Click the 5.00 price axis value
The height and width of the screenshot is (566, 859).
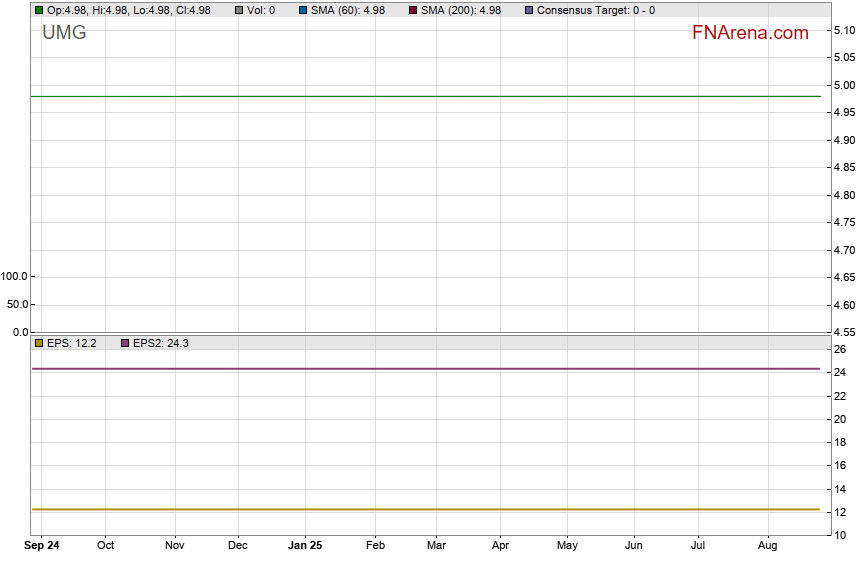tap(843, 85)
